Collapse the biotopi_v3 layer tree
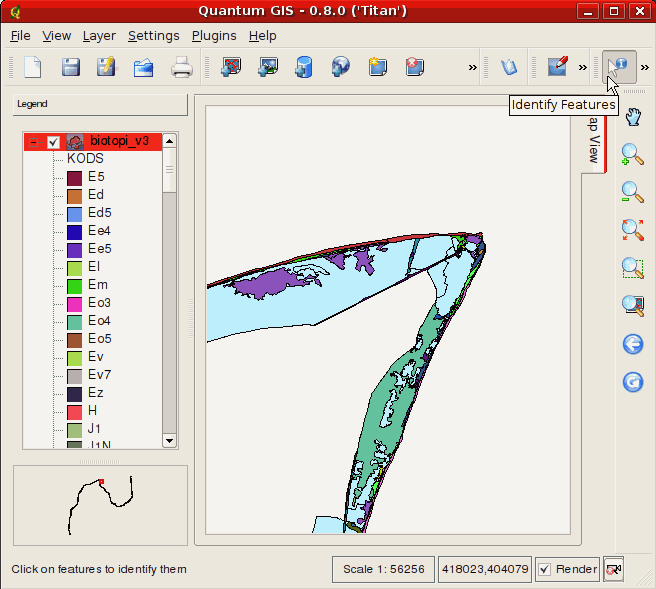 [33, 142]
